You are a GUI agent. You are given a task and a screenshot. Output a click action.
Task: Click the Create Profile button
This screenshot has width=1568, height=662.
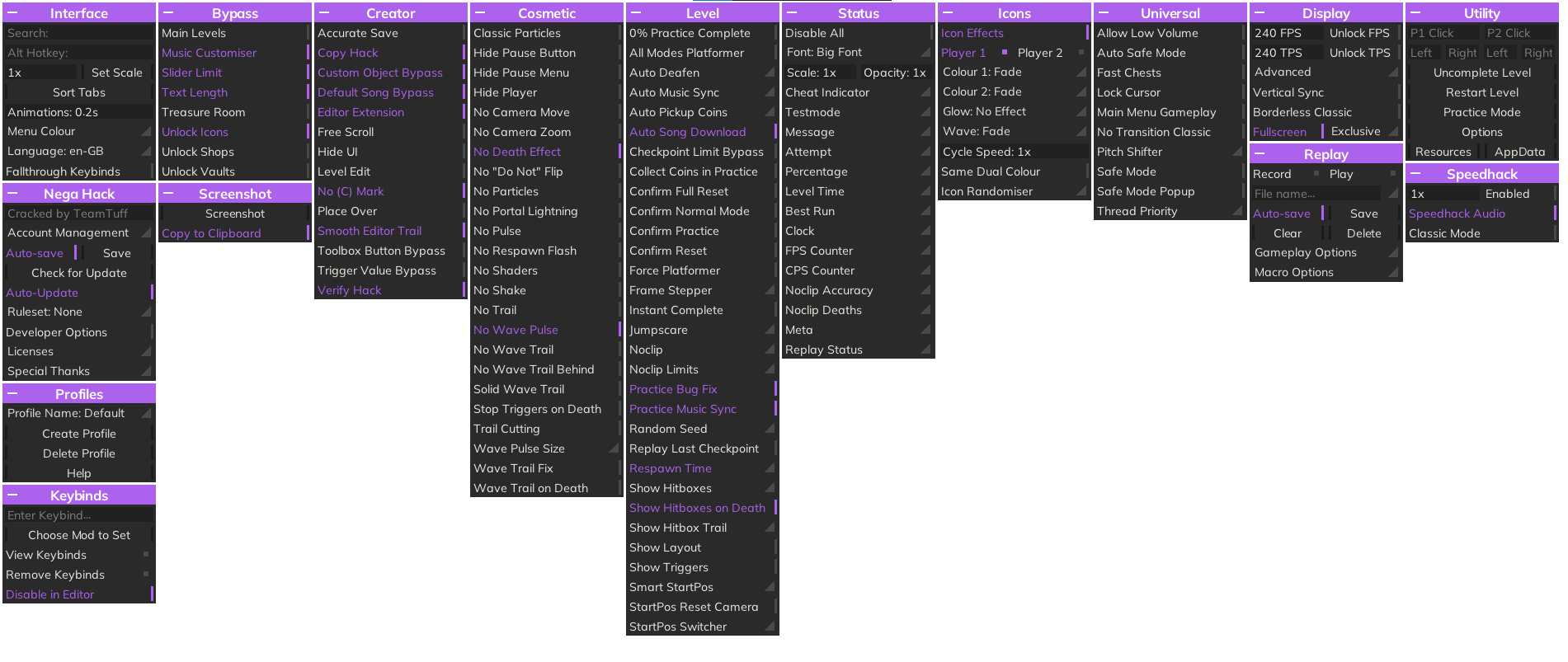(79, 434)
